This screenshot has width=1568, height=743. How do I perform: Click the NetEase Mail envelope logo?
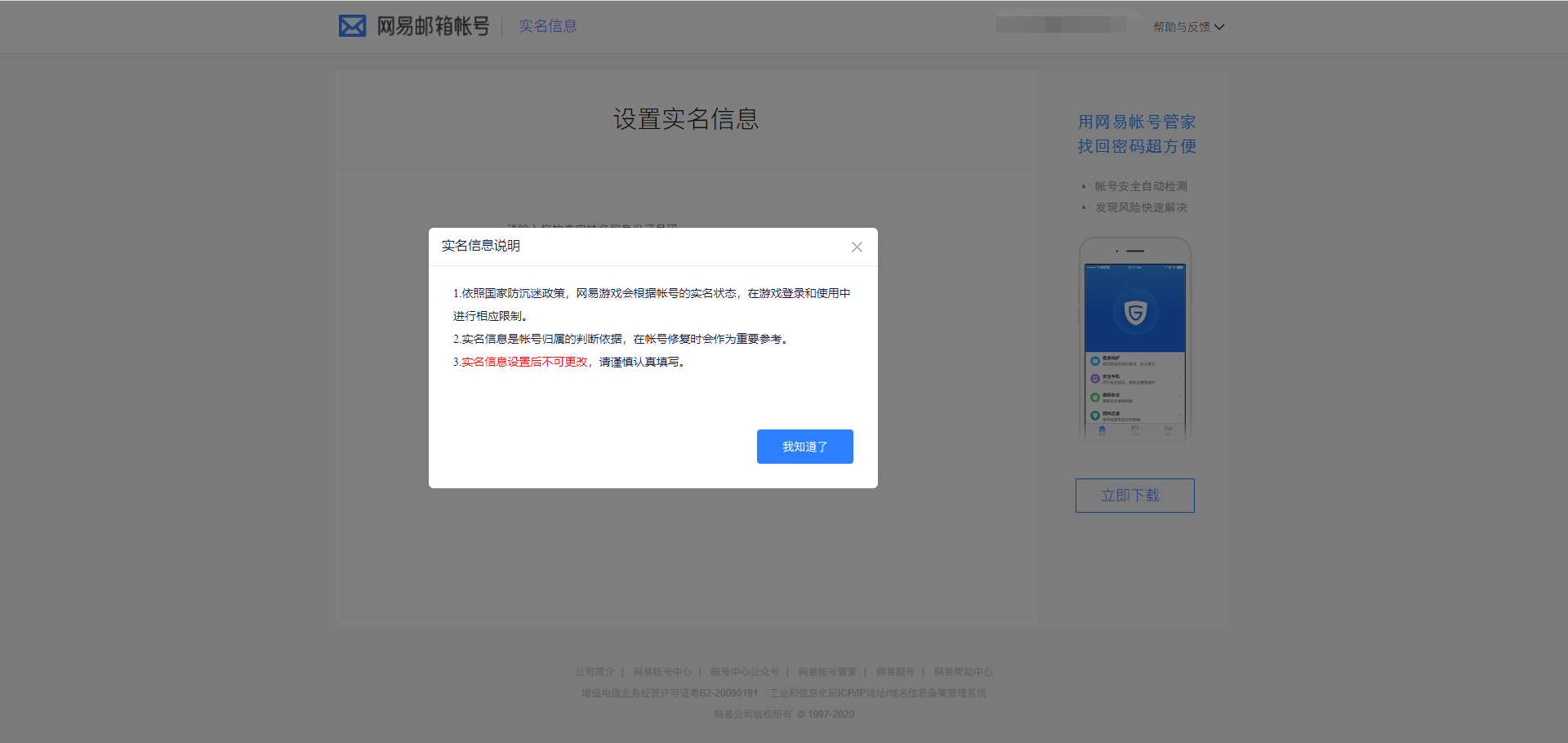(x=352, y=25)
